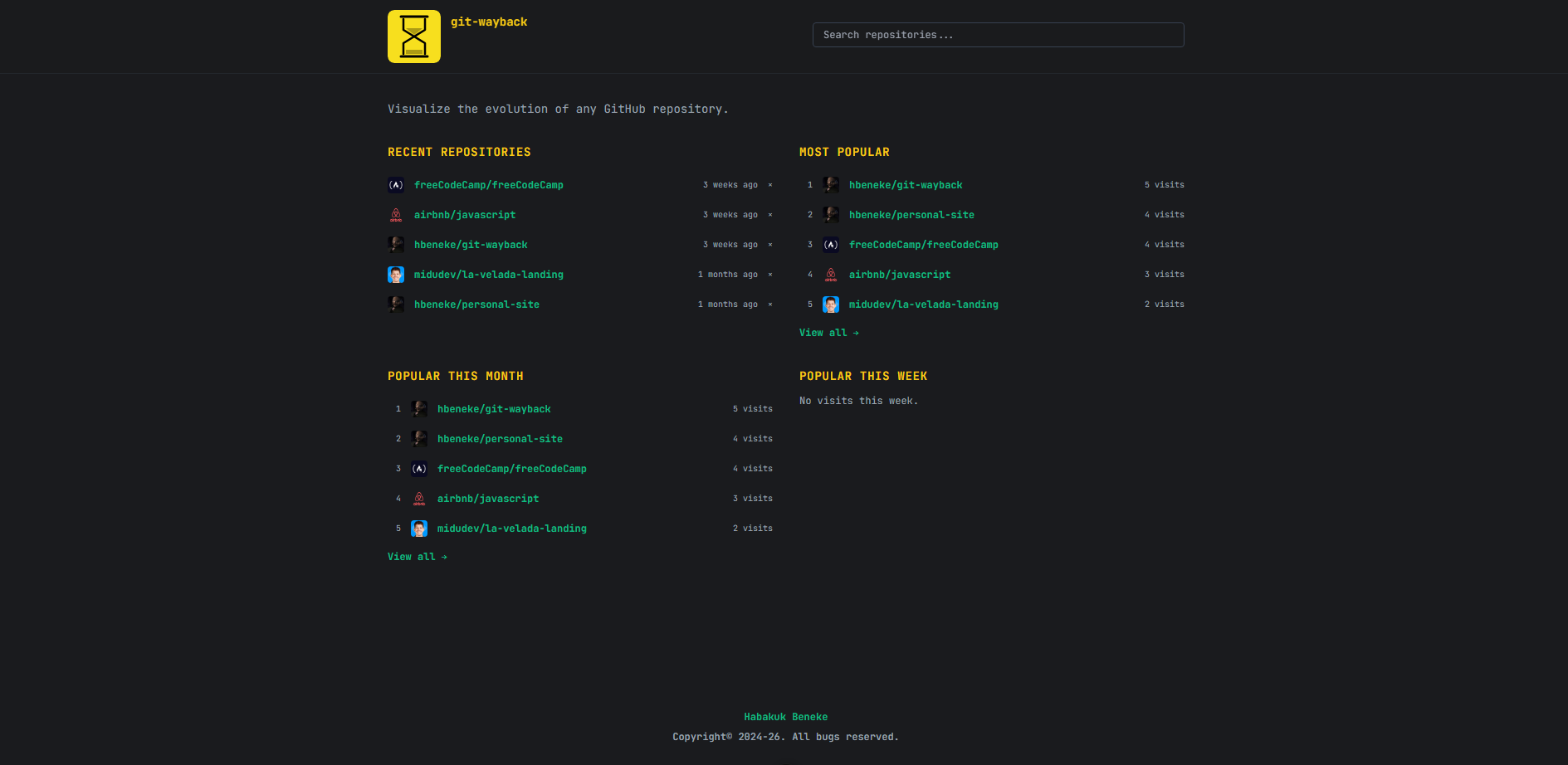Click the 'Visualize the evolution' tagline
Image resolution: width=1568 pixels, height=765 pixels.
[558, 109]
